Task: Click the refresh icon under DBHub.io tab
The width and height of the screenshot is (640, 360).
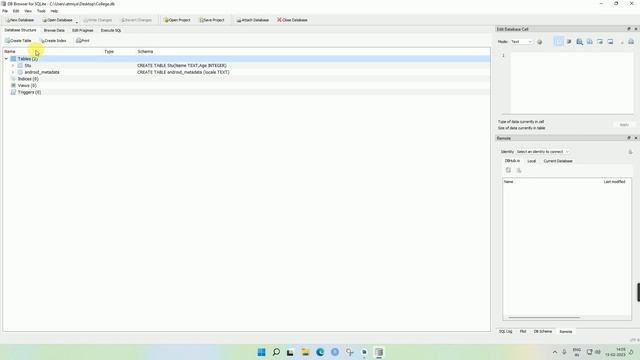Action: (508, 170)
